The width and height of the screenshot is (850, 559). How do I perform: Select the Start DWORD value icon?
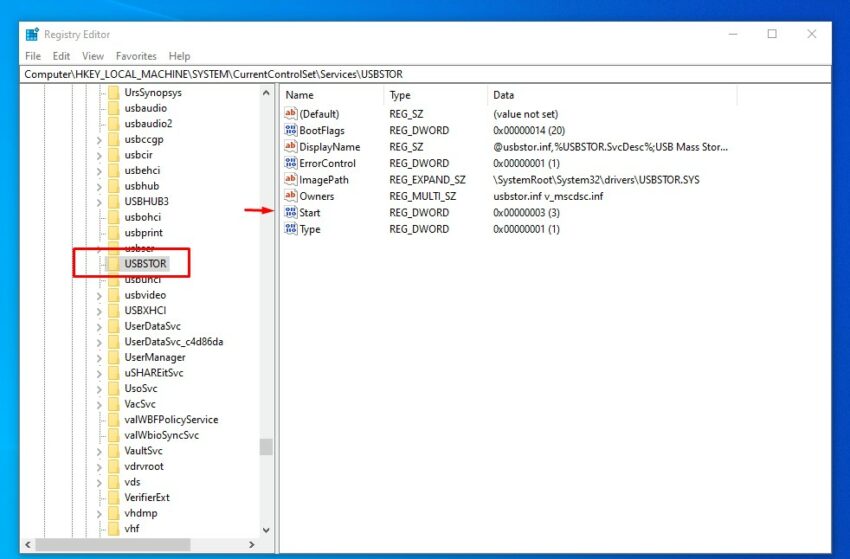[x=291, y=212]
